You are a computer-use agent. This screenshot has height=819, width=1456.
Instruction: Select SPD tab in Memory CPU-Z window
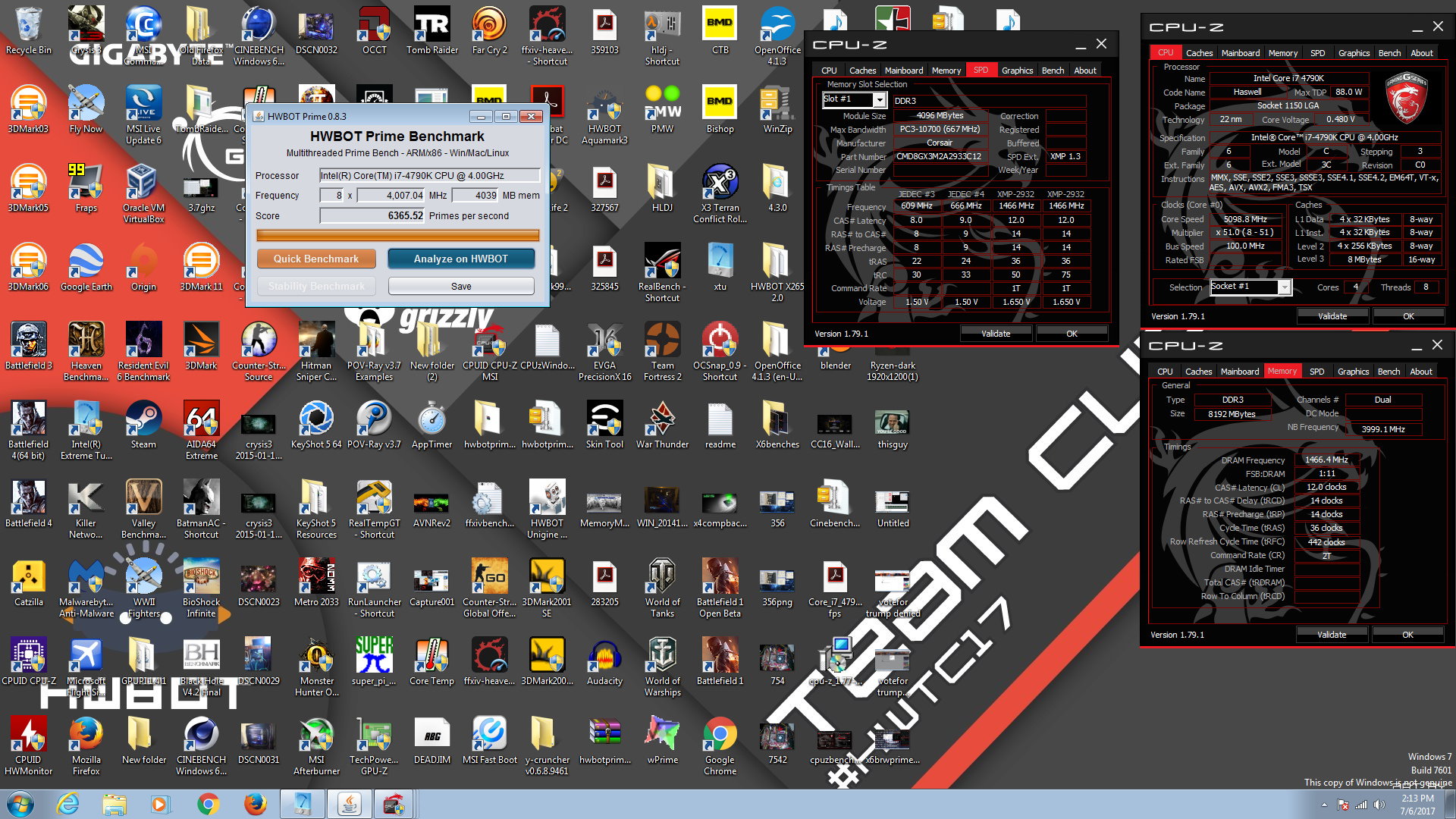(x=1316, y=372)
